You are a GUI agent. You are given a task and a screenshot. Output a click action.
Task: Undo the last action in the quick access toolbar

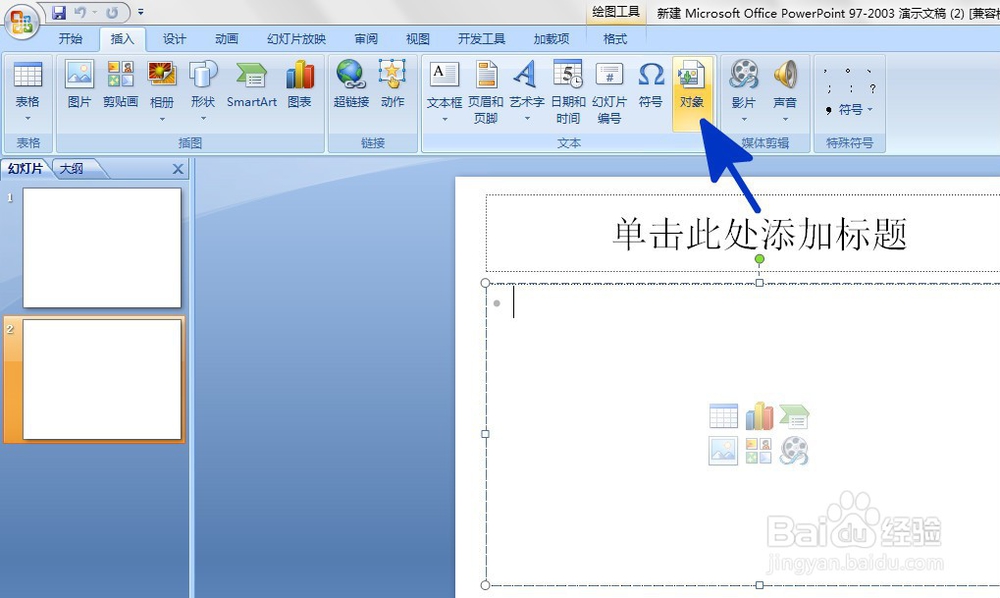[80, 12]
